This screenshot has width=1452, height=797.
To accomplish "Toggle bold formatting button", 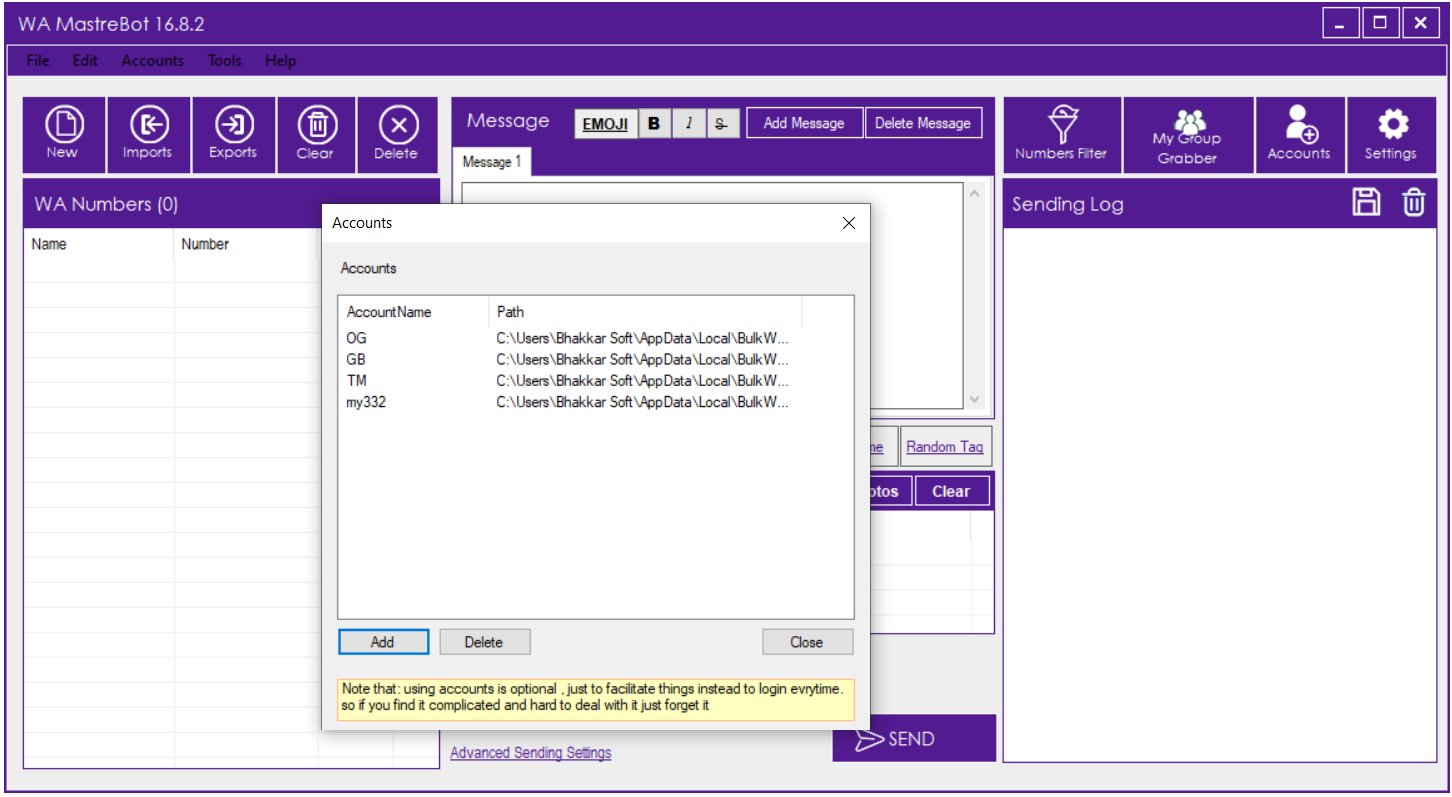I will (654, 124).
